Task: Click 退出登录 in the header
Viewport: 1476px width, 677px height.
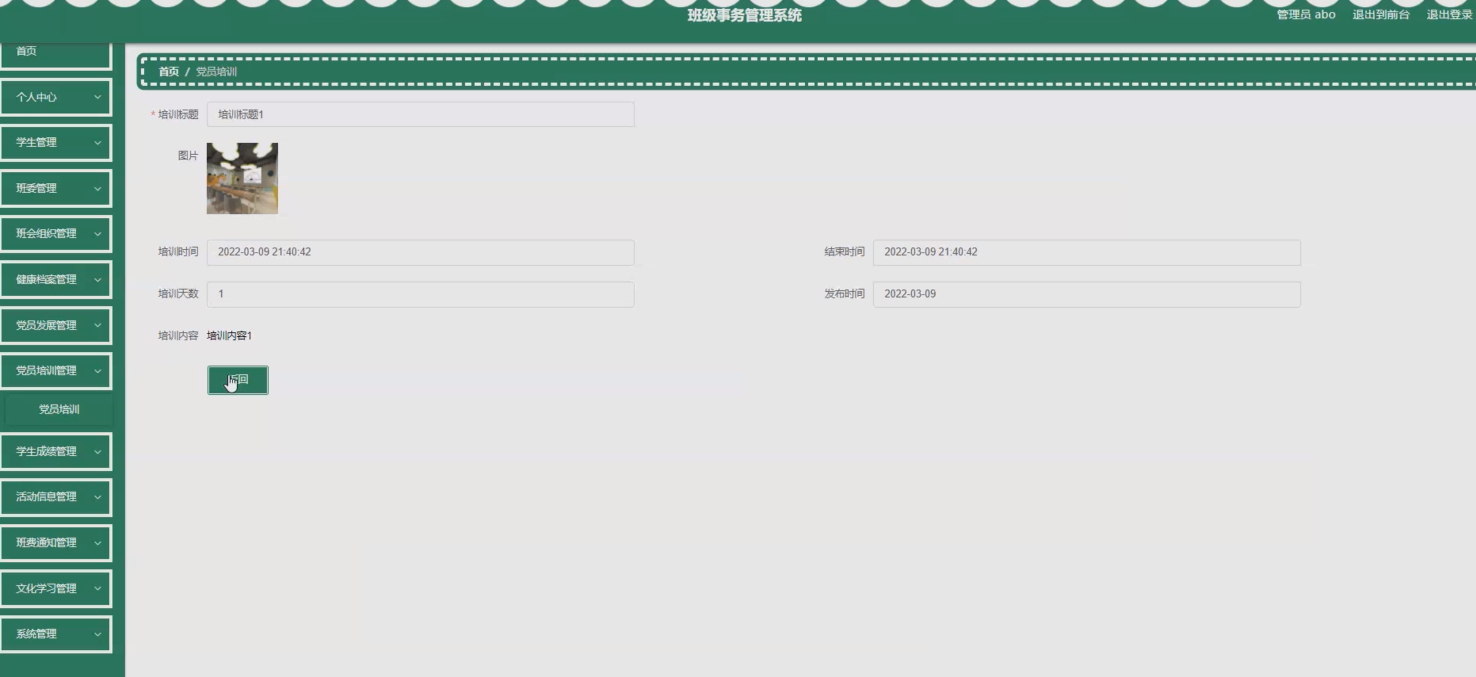Action: pos(1449,15)
